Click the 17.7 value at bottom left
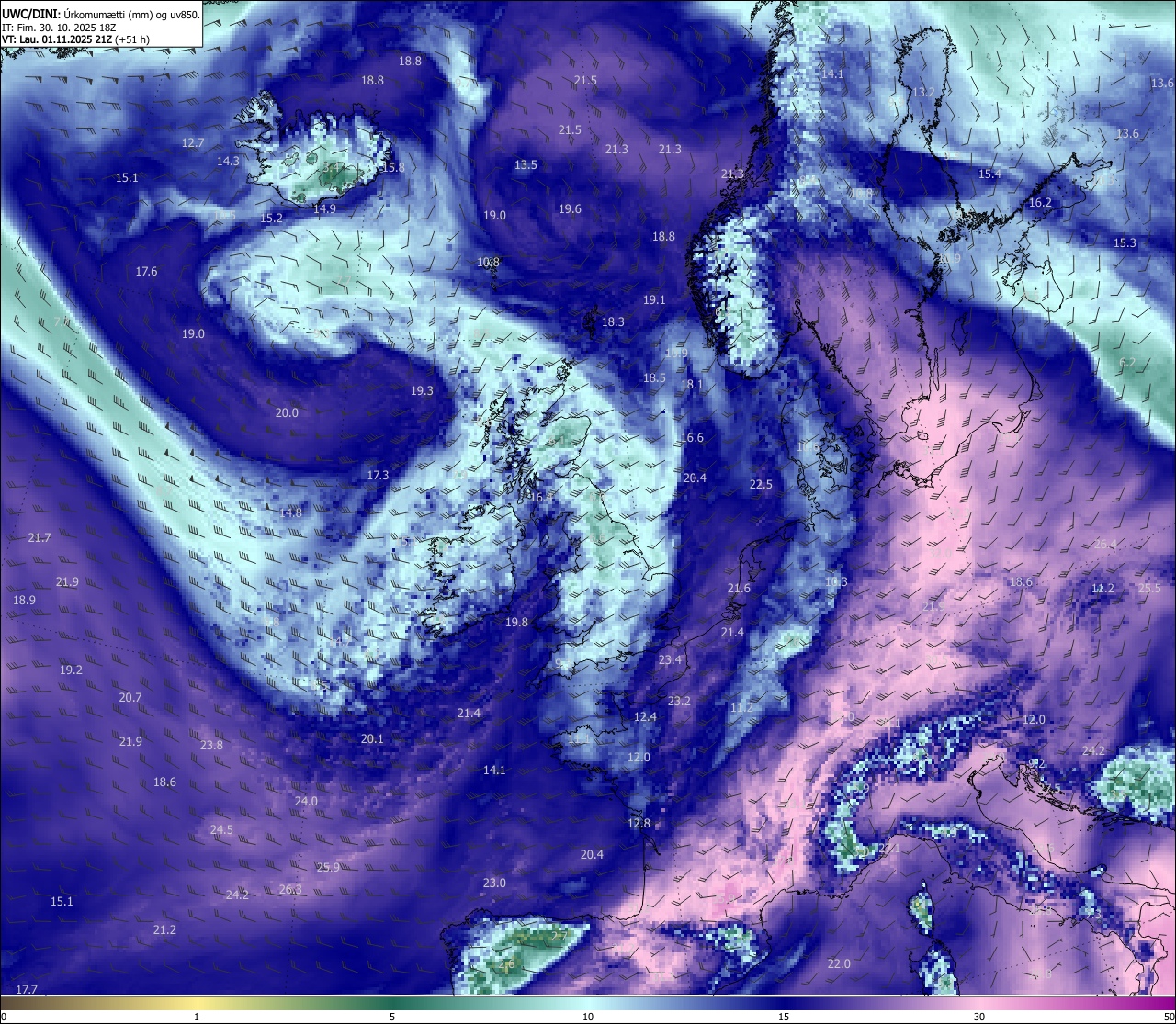This screenshot has height=1024, width=1176. coord(27,989)
